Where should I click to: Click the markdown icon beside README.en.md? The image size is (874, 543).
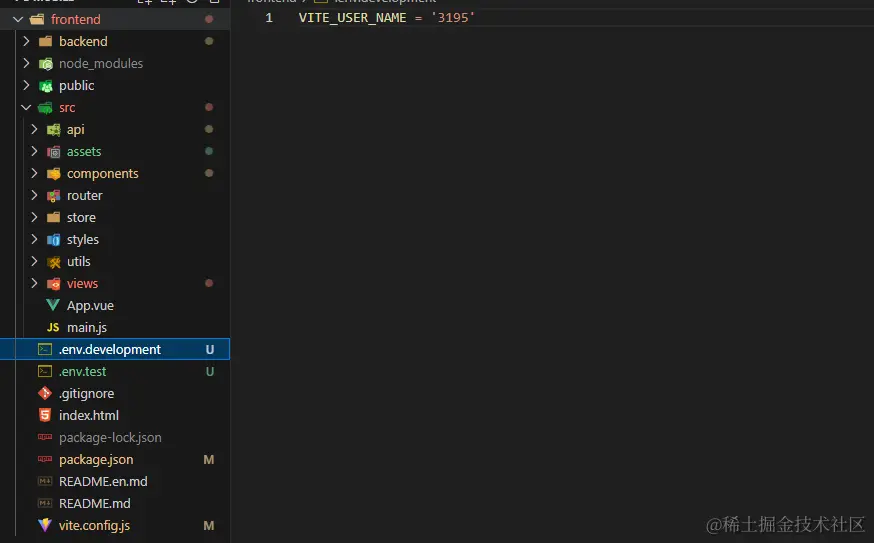pos(45,481)
